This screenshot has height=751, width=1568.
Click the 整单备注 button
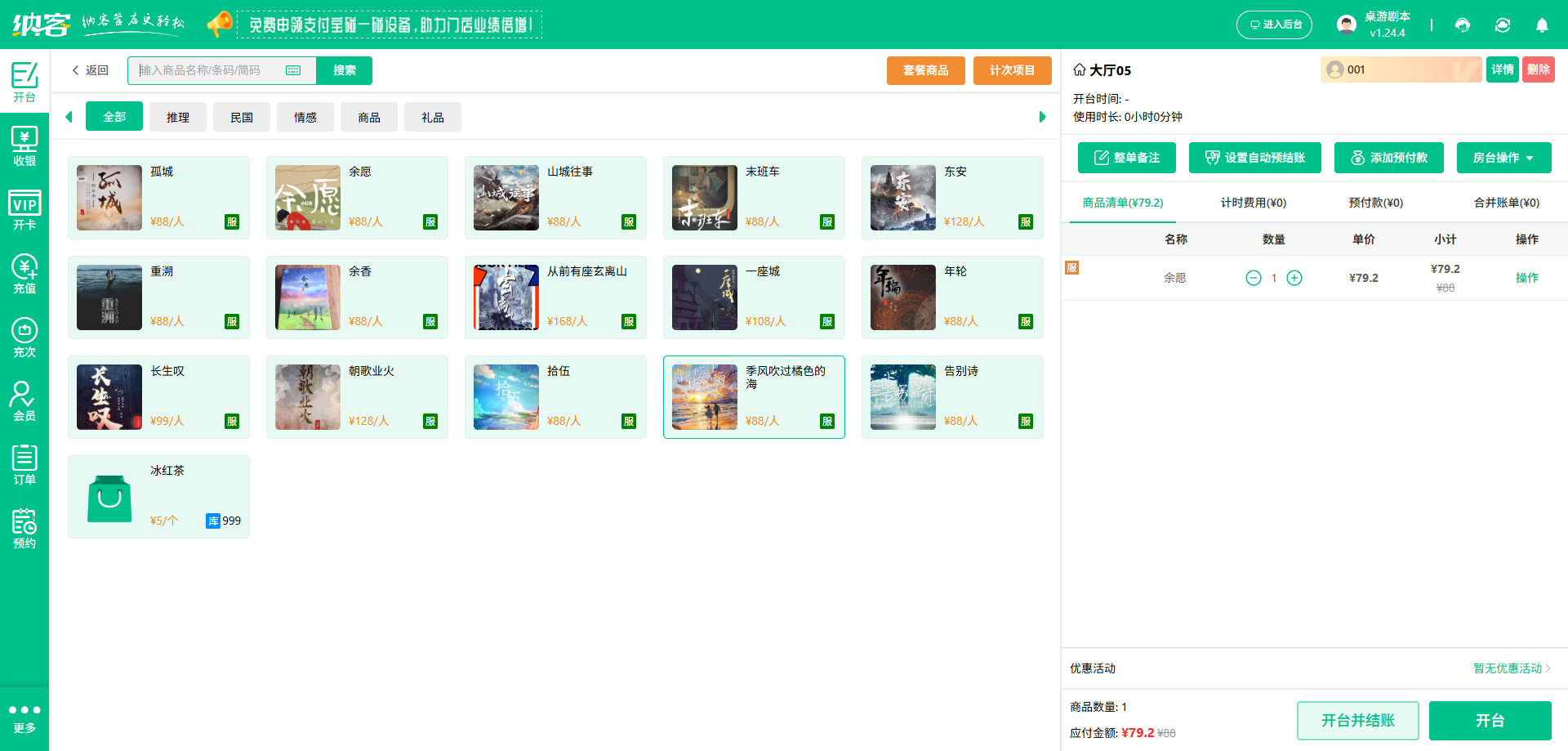coord(1127,158)
